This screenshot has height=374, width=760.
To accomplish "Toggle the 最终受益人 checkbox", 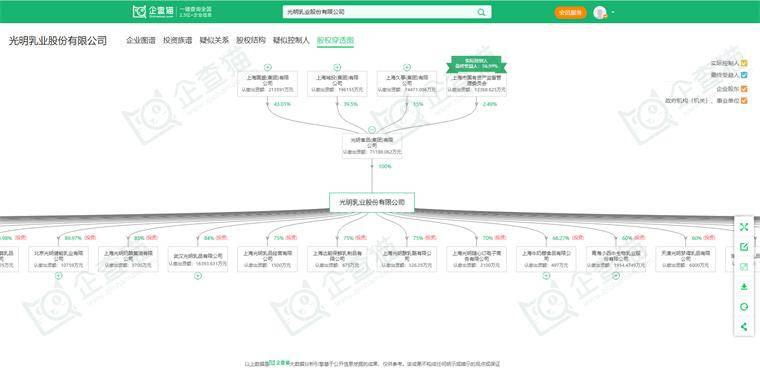I will (744, 75).
